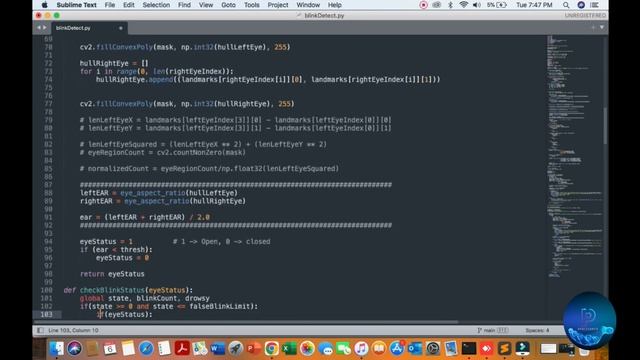
Task: Click Line 103, Column 10 status text
Action: (73, 330)
